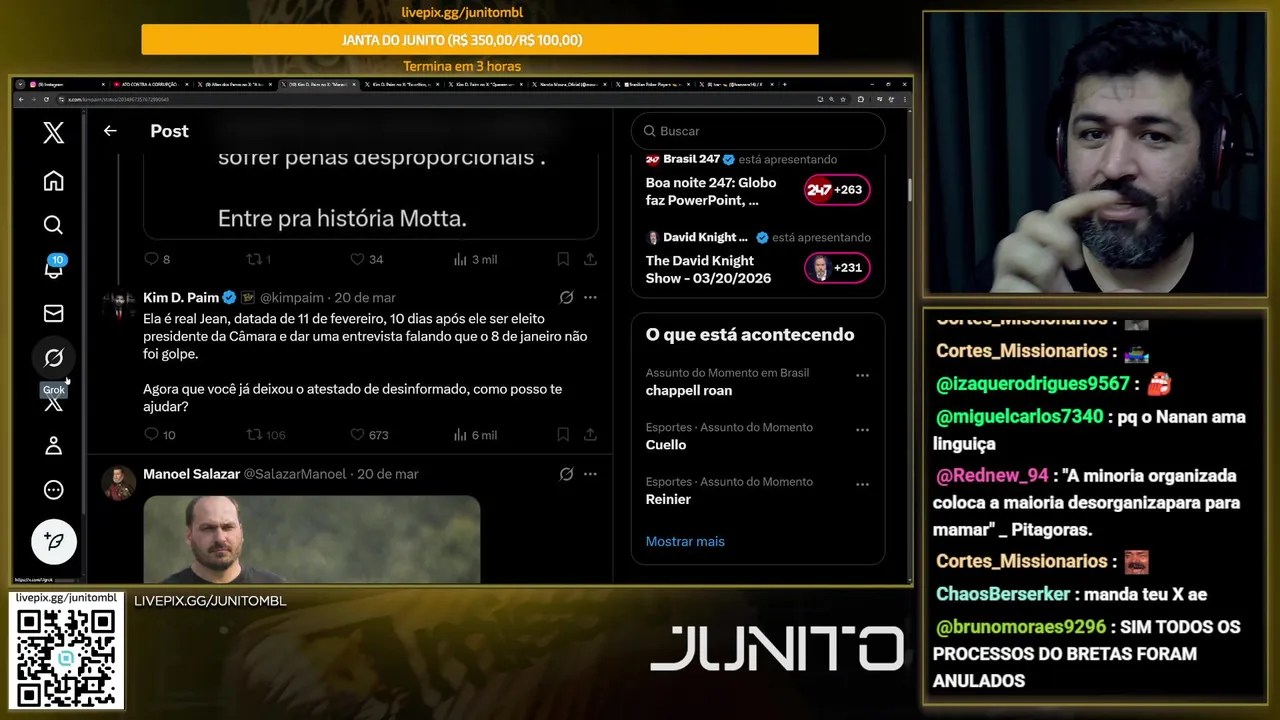The image size is (1280, 720).
Task: Open a new browser tab
Action: 785,84
